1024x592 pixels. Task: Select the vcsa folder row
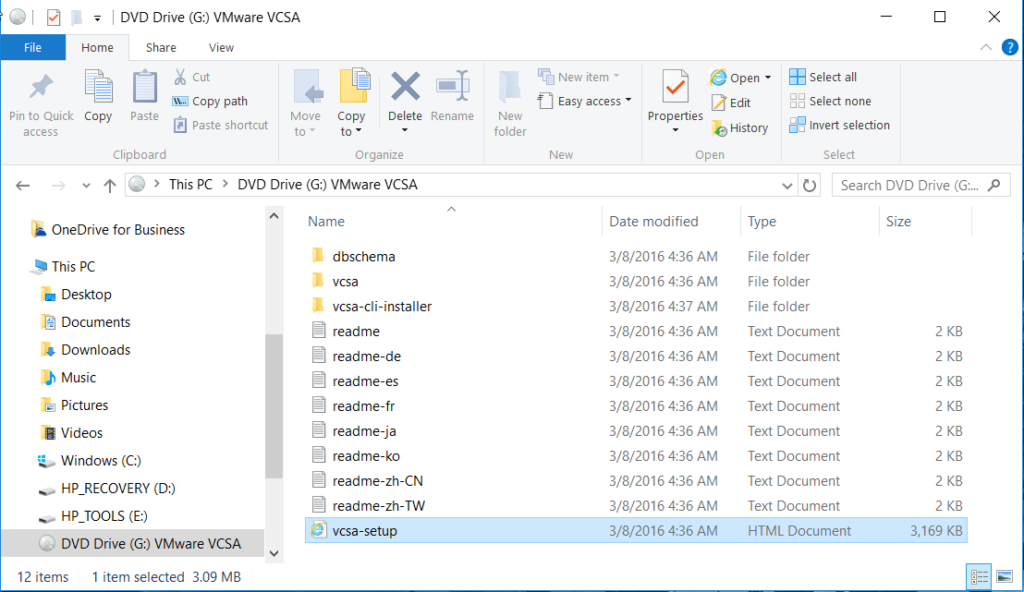[636, 282]
